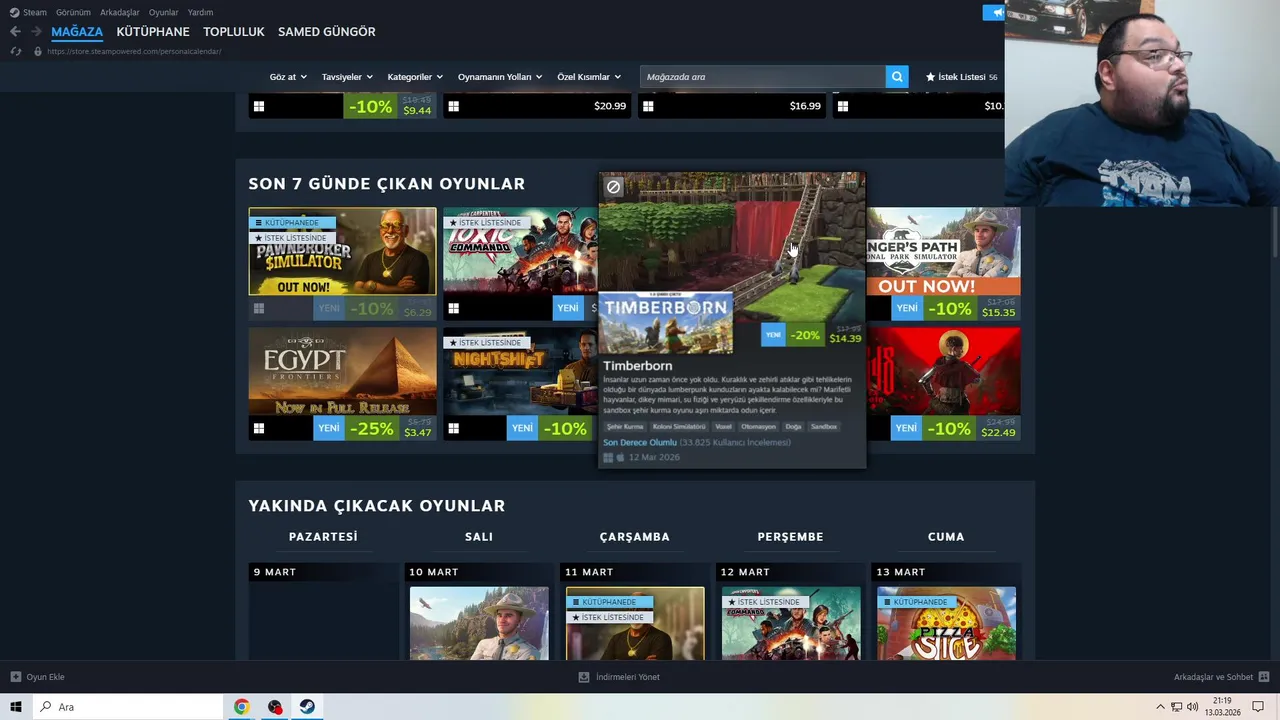
Task: Click the Son Derece Olumlu review summary
Action: (x=640, y=443)
